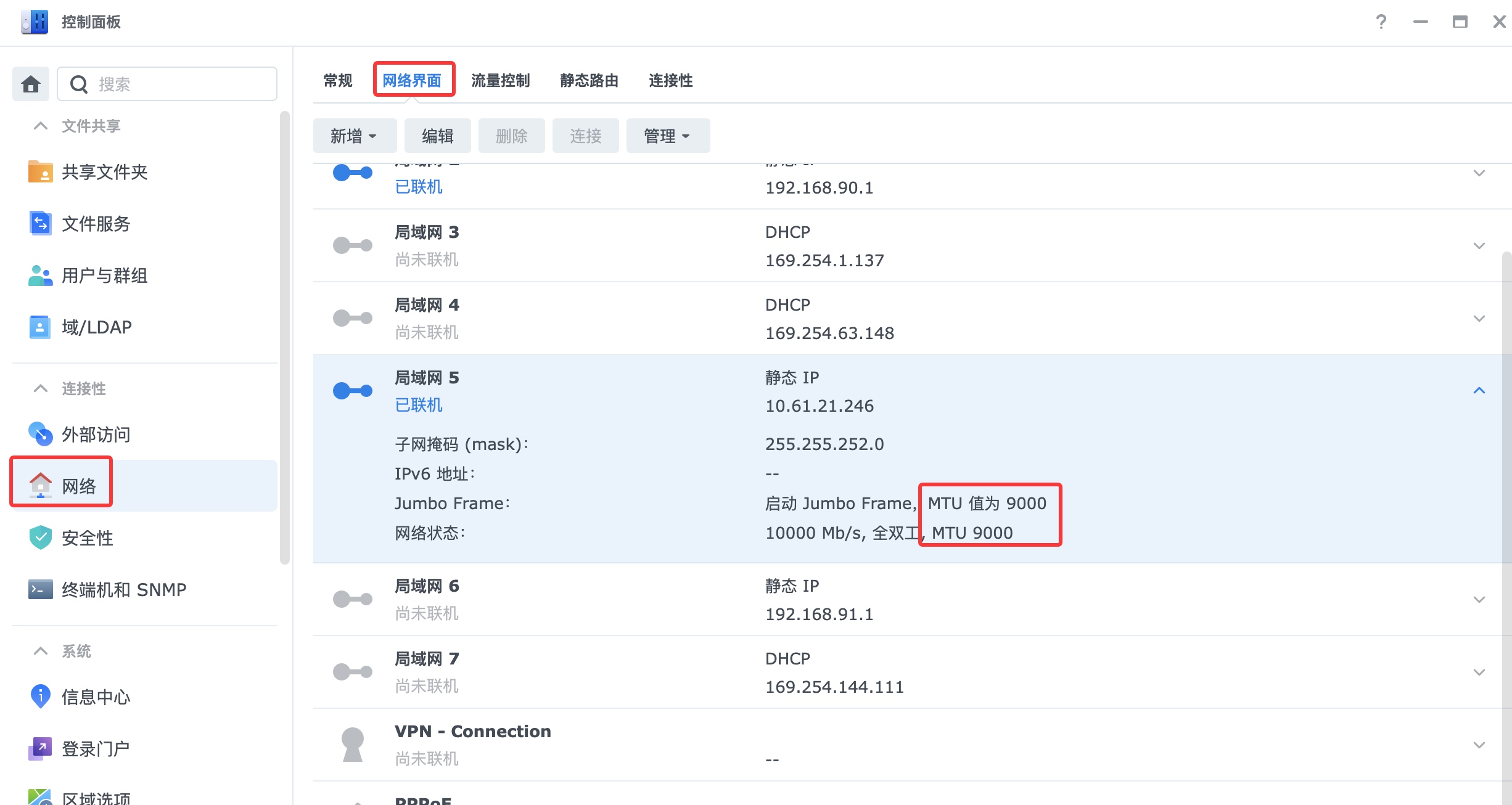Open Login Portal (登录门户)

(x=96, y=749)
